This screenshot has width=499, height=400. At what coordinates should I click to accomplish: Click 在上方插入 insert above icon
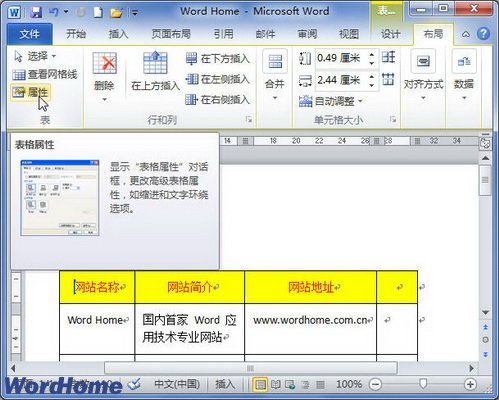pos(155,63)
